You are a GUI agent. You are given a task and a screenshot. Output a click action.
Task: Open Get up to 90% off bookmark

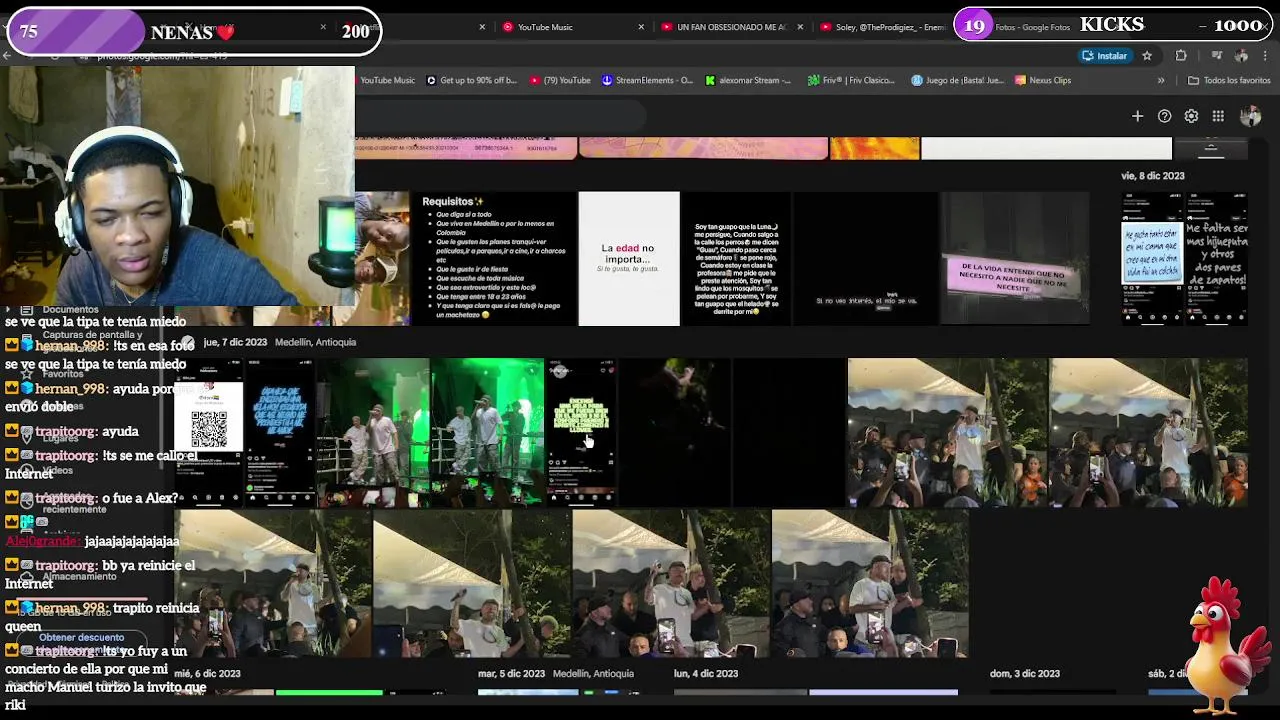(x=472, y=80)
